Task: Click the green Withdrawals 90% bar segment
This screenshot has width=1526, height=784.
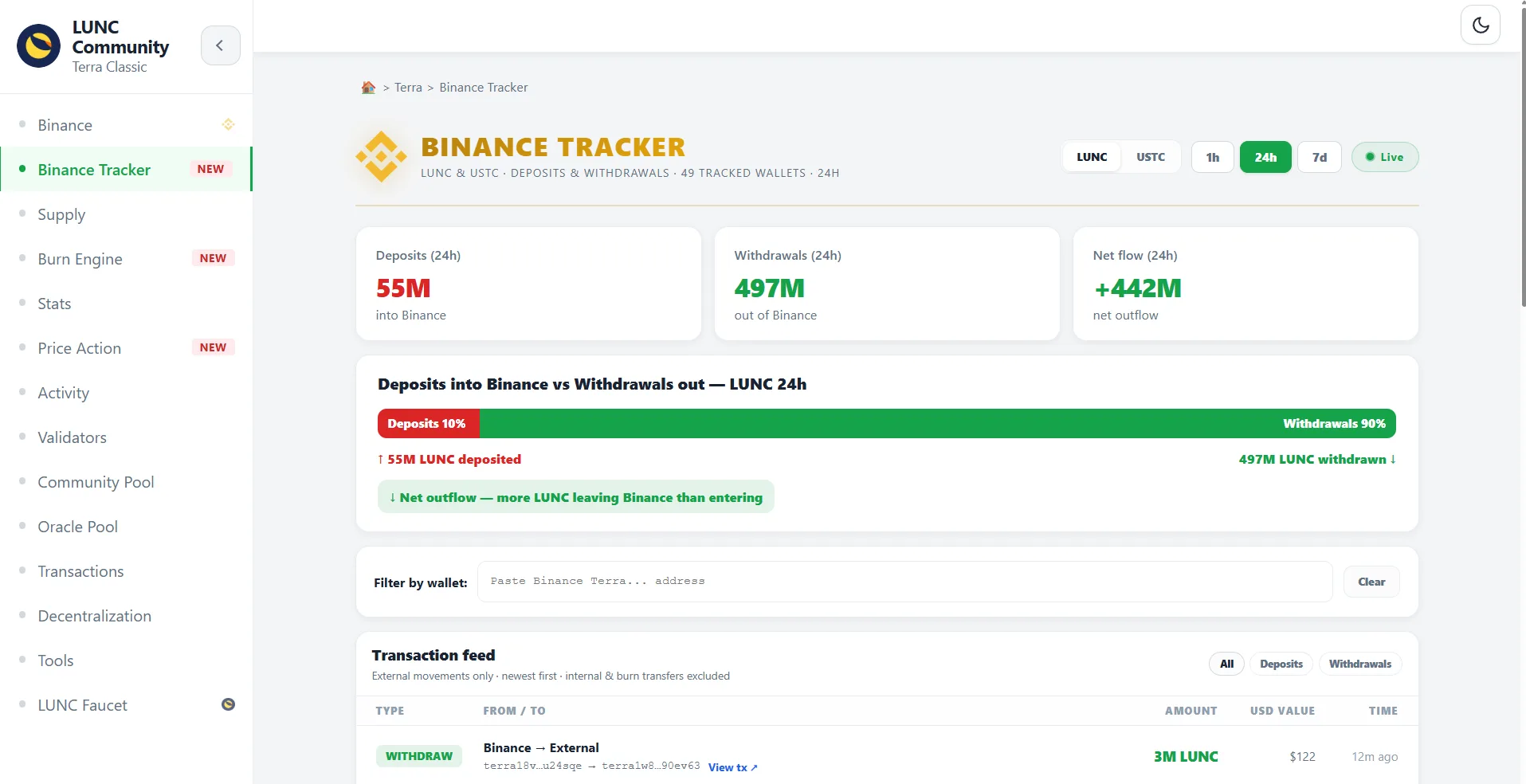Action: pyautogui.click(x=937, y=424)
